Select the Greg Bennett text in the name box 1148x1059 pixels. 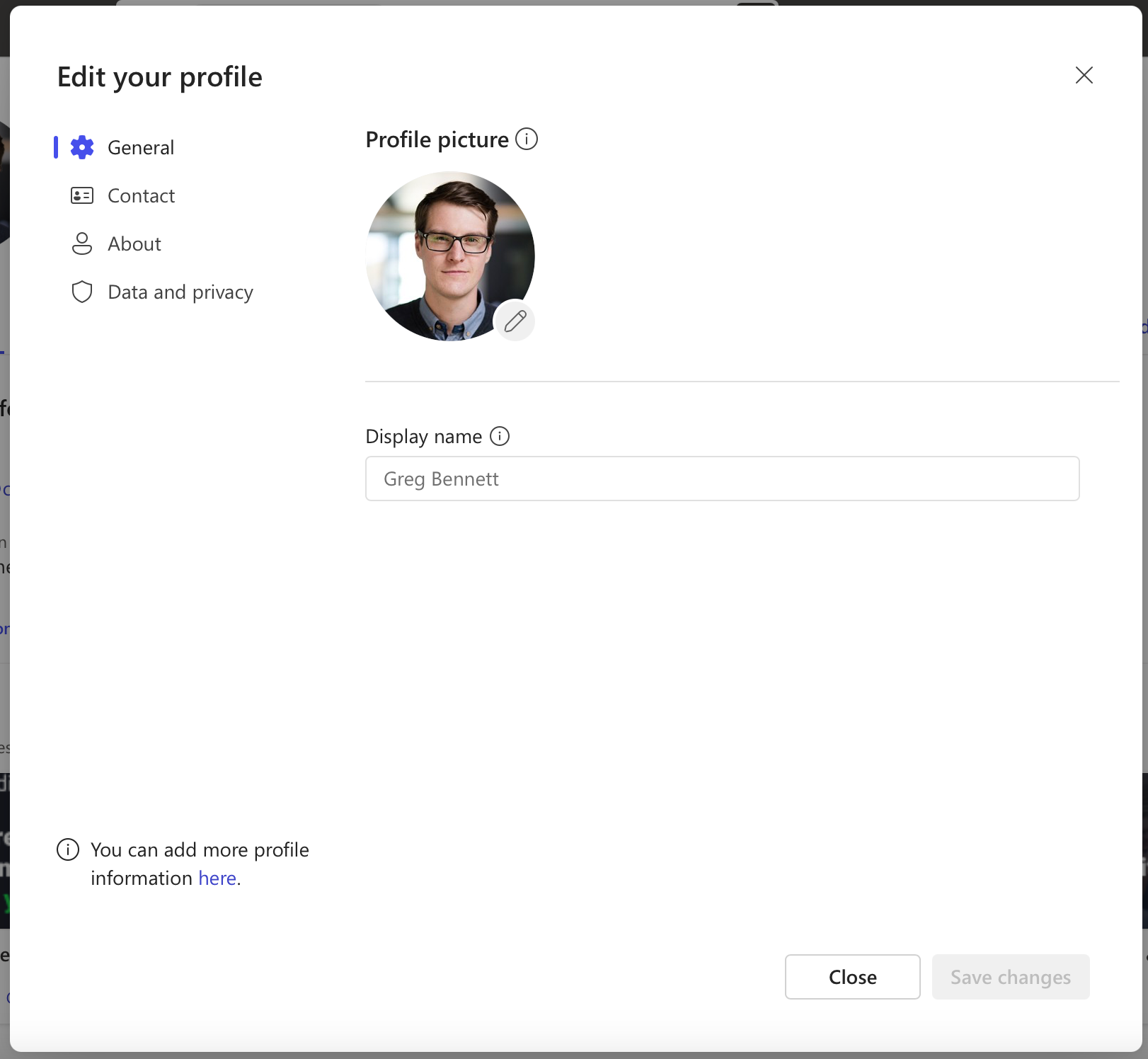pos(441,479)
